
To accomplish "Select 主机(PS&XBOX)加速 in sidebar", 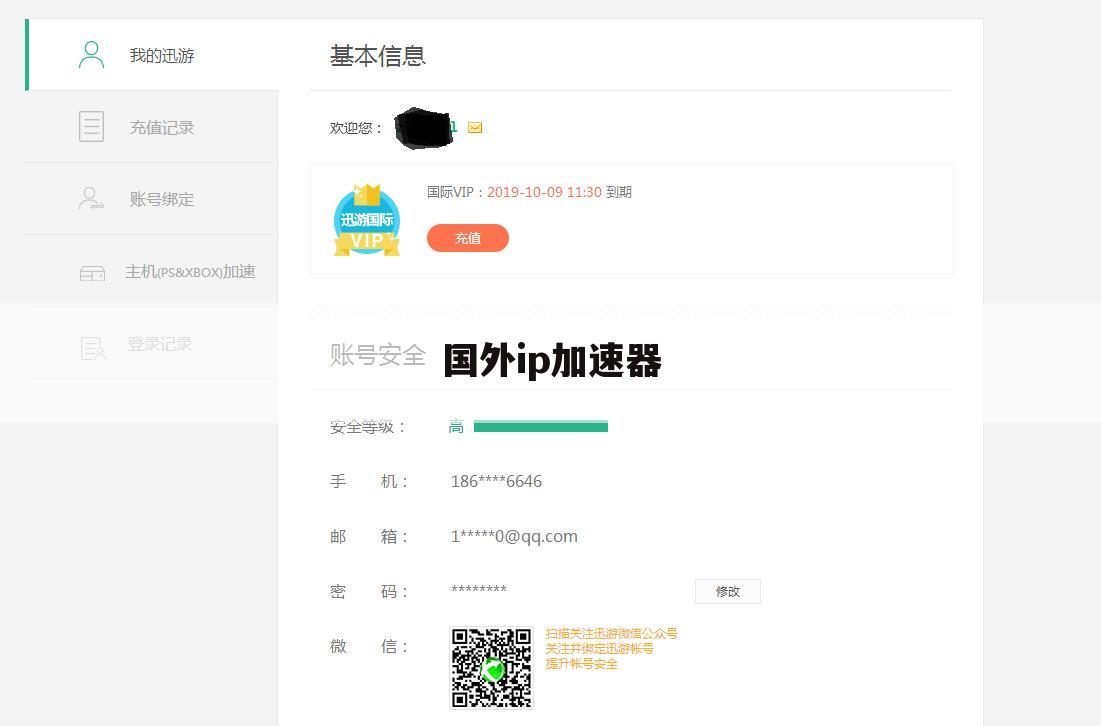I will coord(152,272).
